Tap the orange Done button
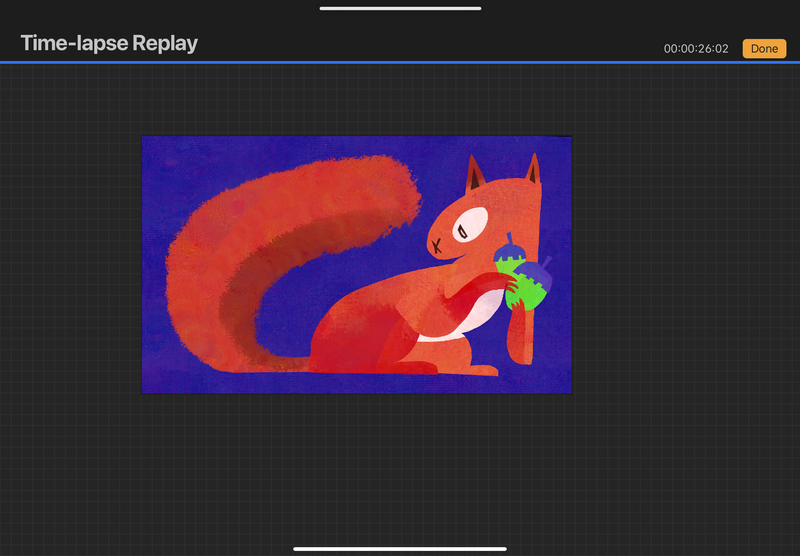The image size is (800, 556). [764, 48]
